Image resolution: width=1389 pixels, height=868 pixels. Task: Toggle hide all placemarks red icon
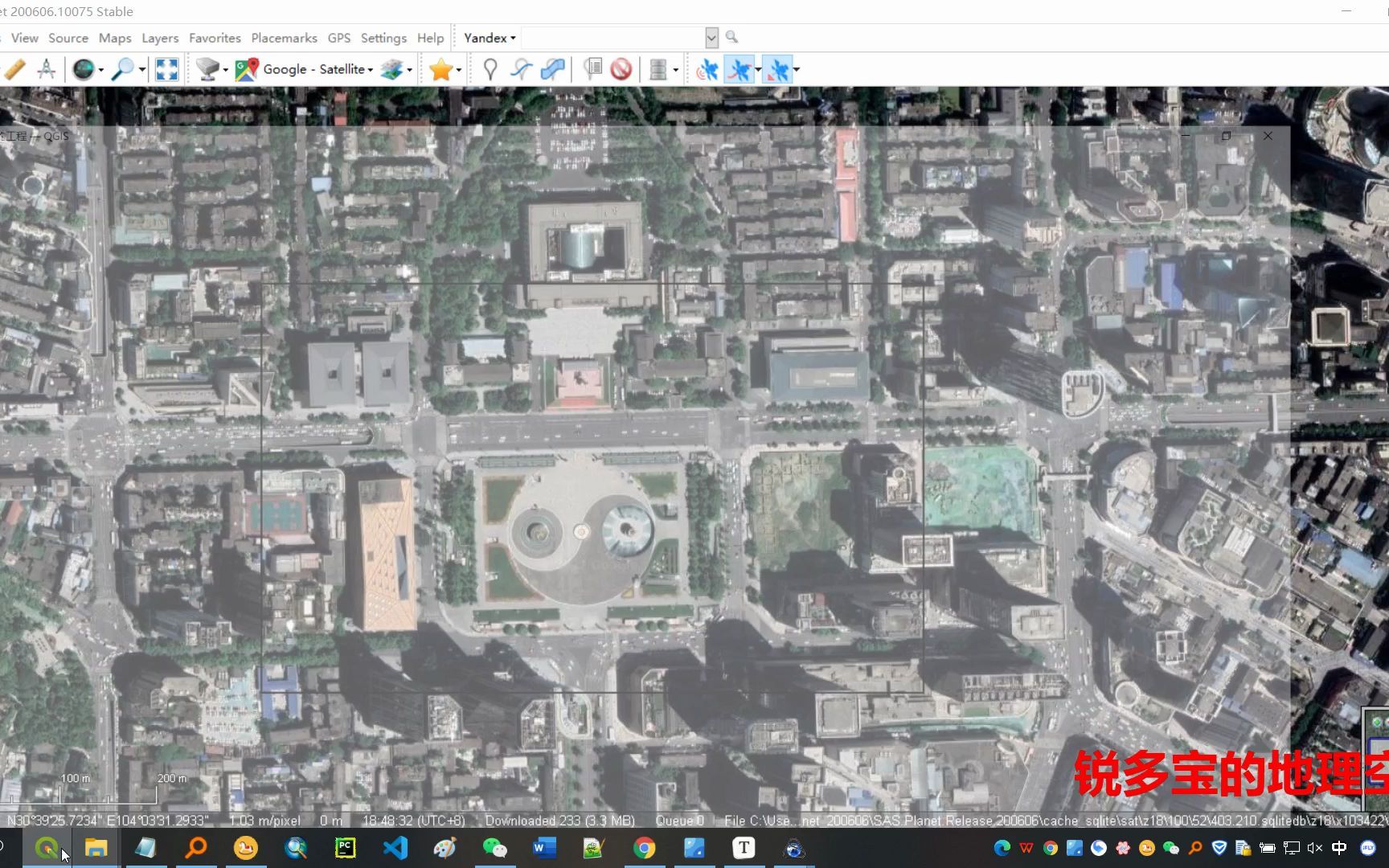point(621,70)
